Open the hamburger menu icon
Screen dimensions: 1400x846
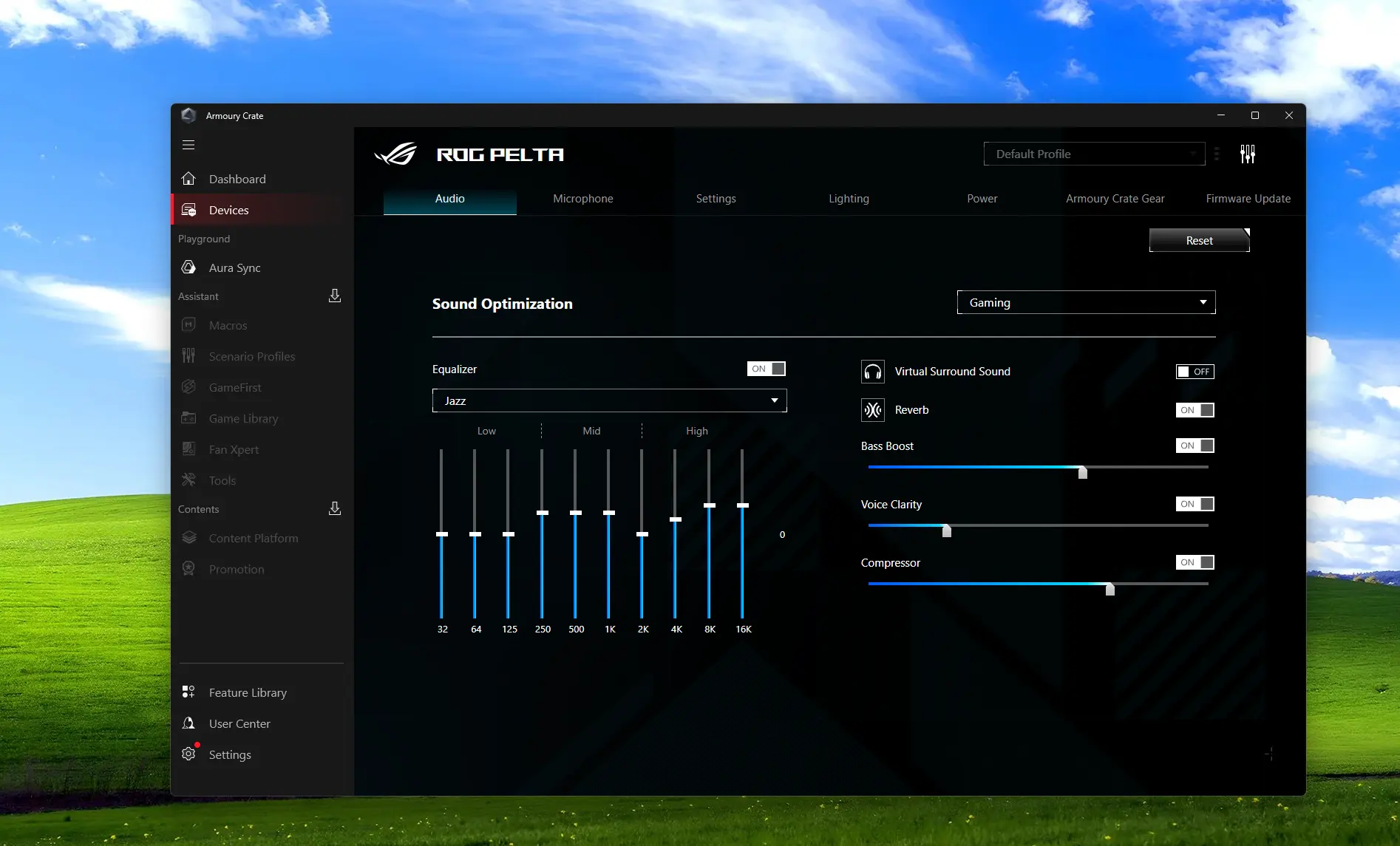tap(188, 145)
